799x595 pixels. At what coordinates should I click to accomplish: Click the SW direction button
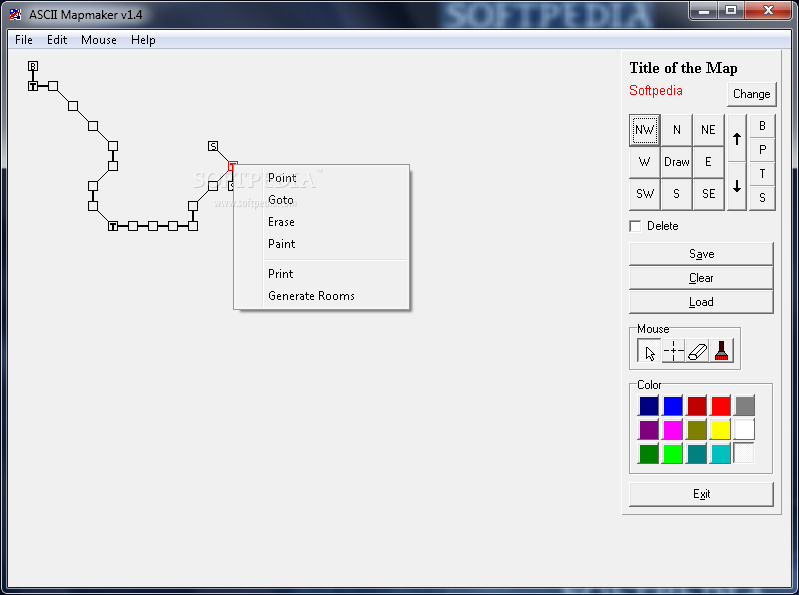click(645, 194)
